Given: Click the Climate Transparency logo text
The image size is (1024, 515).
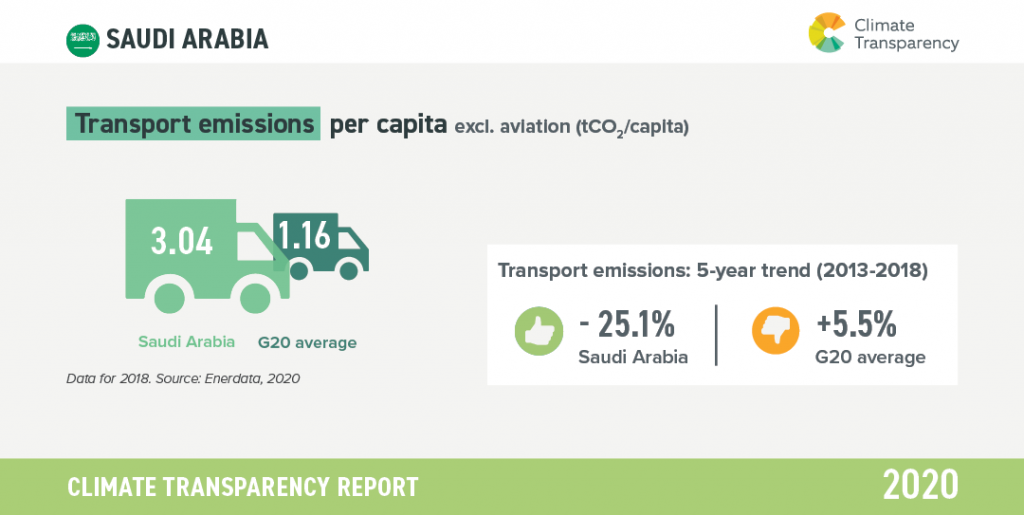Looking at the screenshot, I should 907,35.
